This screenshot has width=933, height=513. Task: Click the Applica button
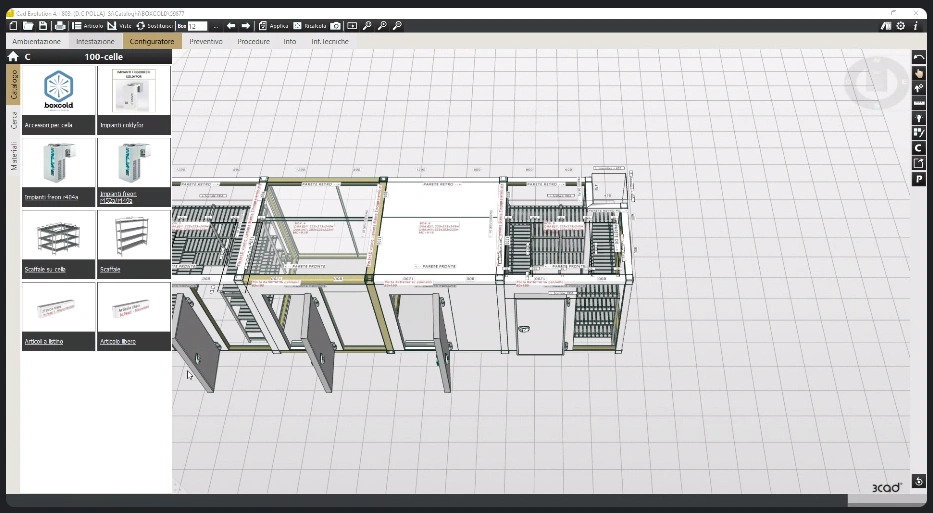pos(273,26)
